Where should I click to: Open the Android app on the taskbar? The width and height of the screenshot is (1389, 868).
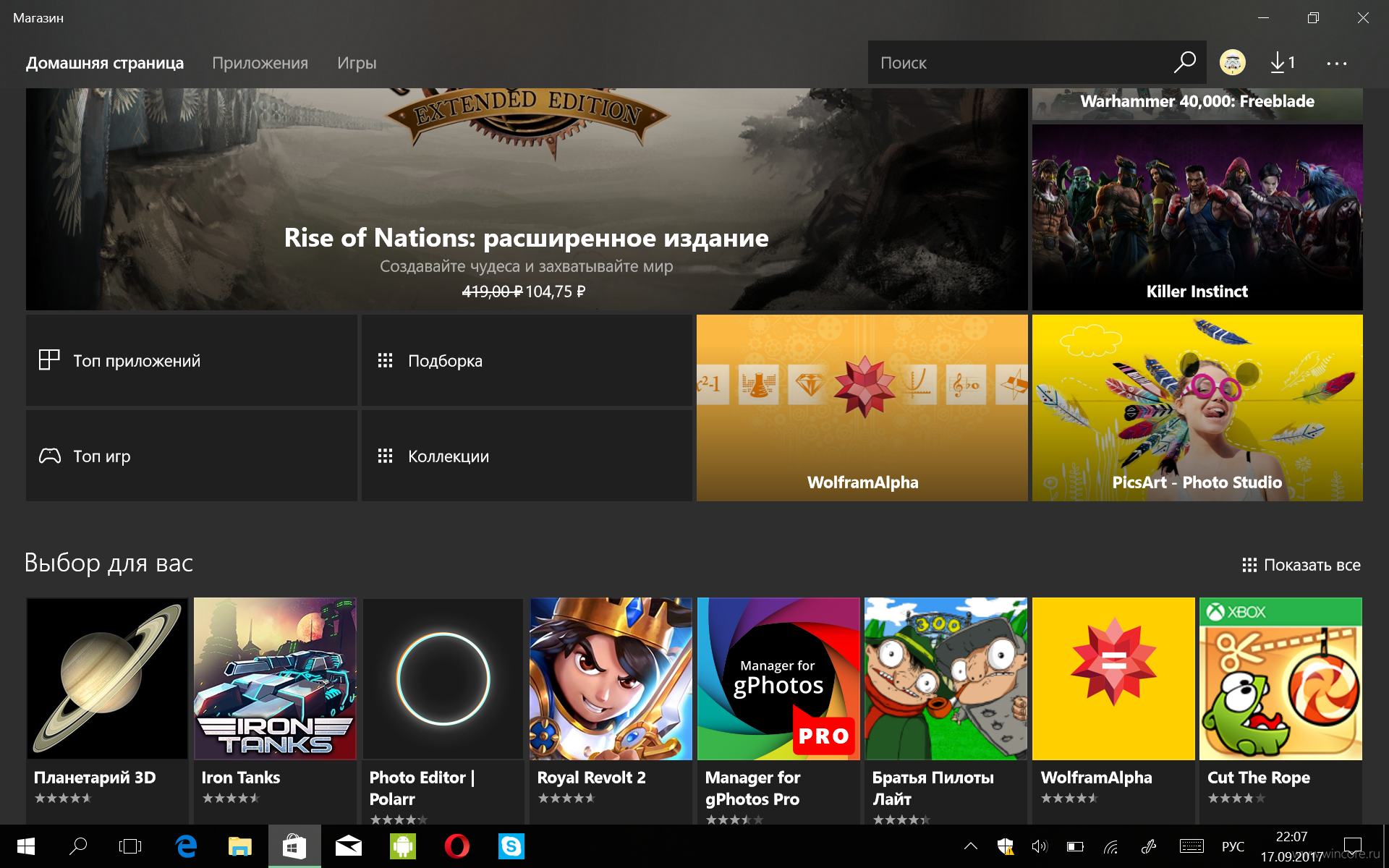403,846
